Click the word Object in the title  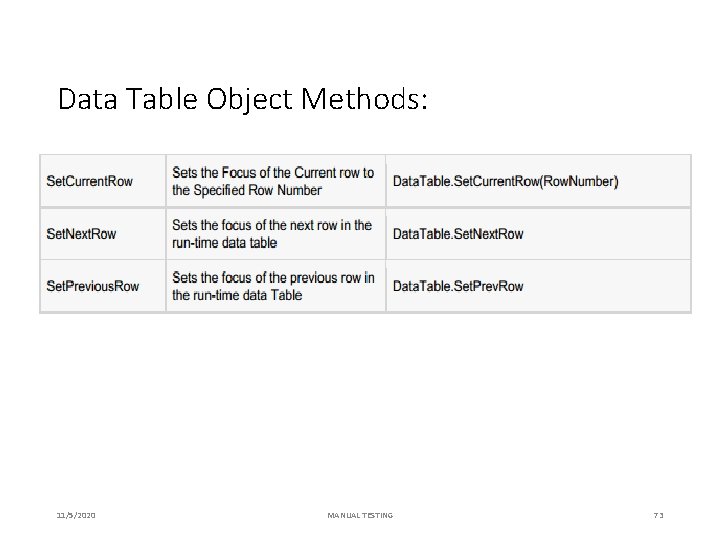pos(249,100)
